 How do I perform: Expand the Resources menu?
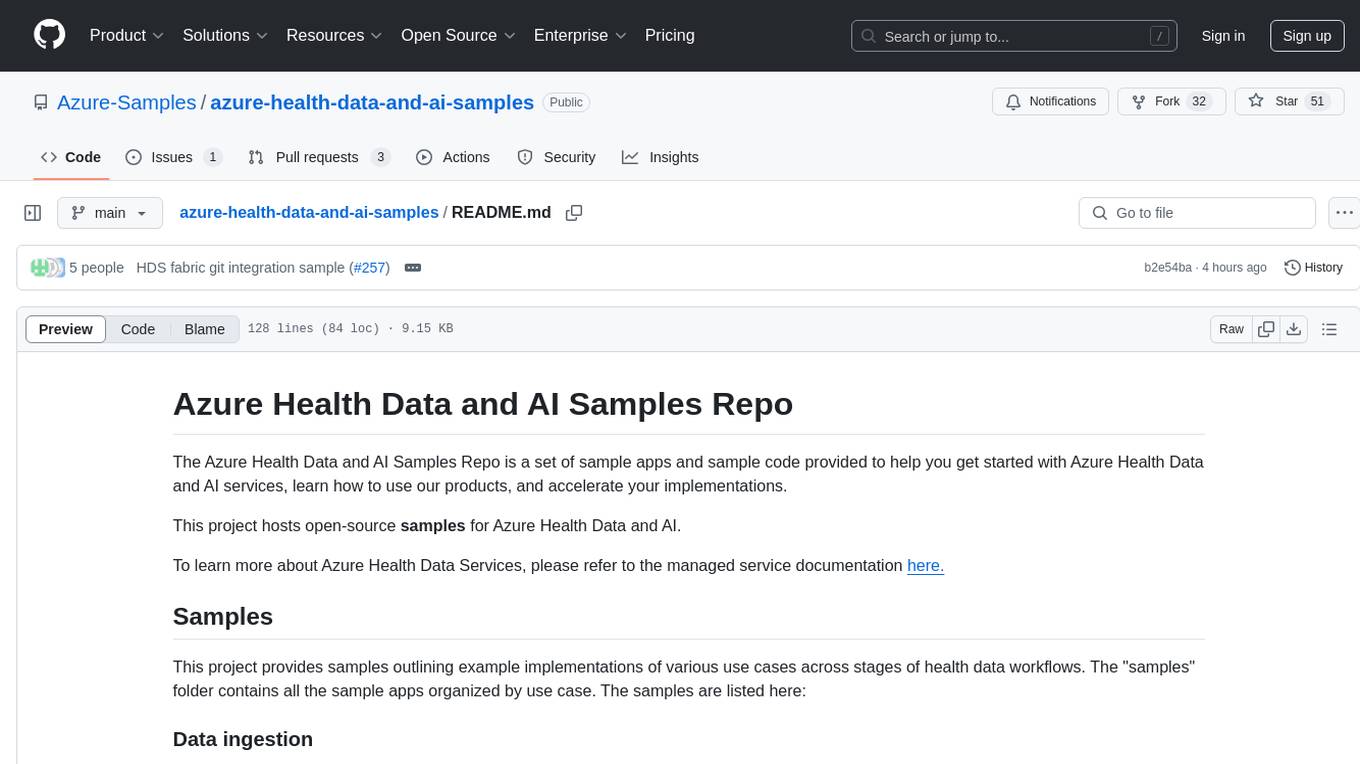[334, 35]
